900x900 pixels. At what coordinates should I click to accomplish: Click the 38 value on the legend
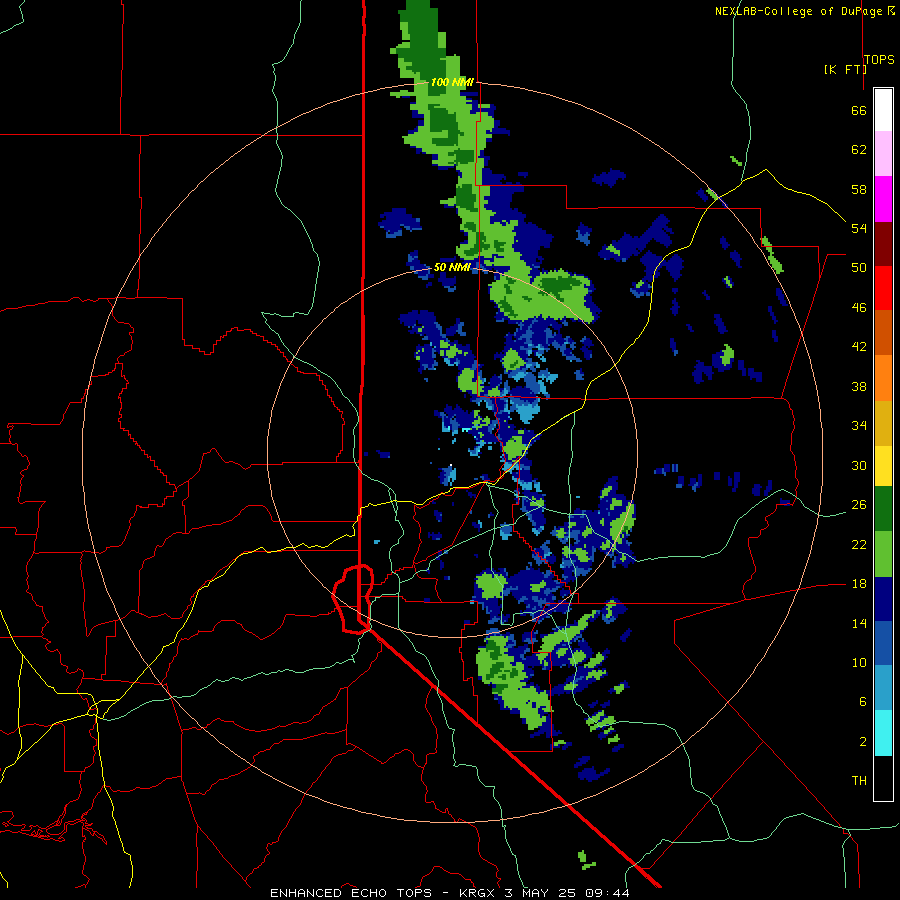tap(859, 386)
